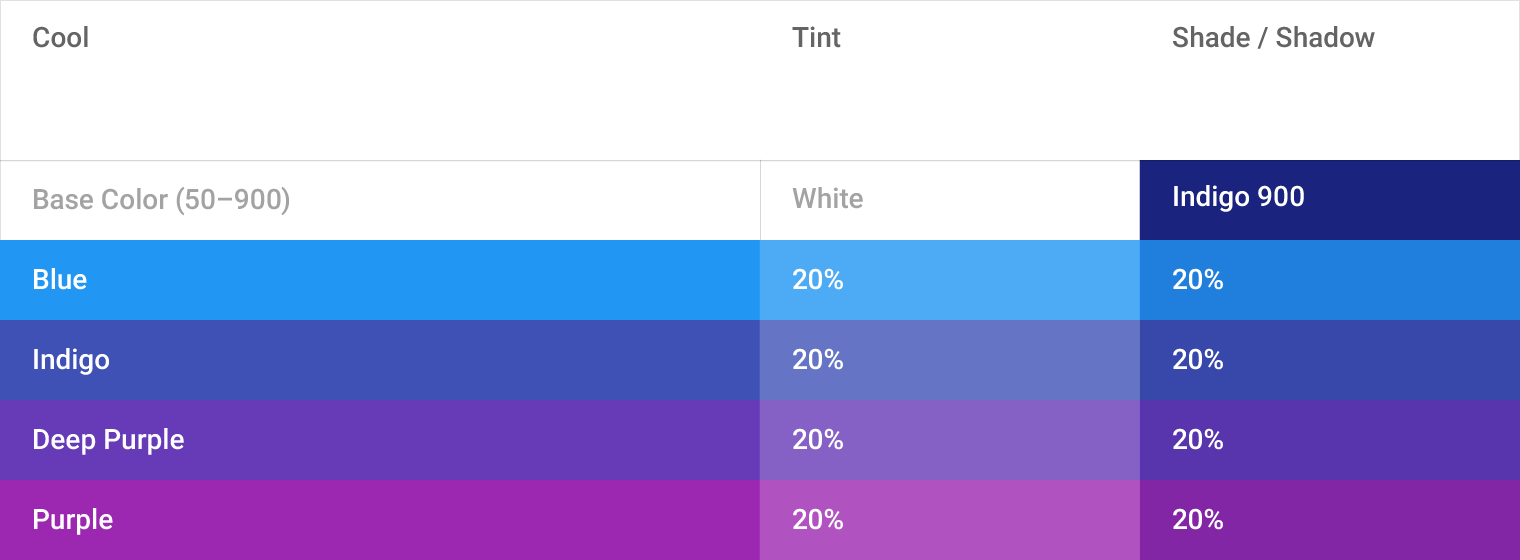
Task: Choose the Purple 20% shade swatch
Action: (1330, 520)
